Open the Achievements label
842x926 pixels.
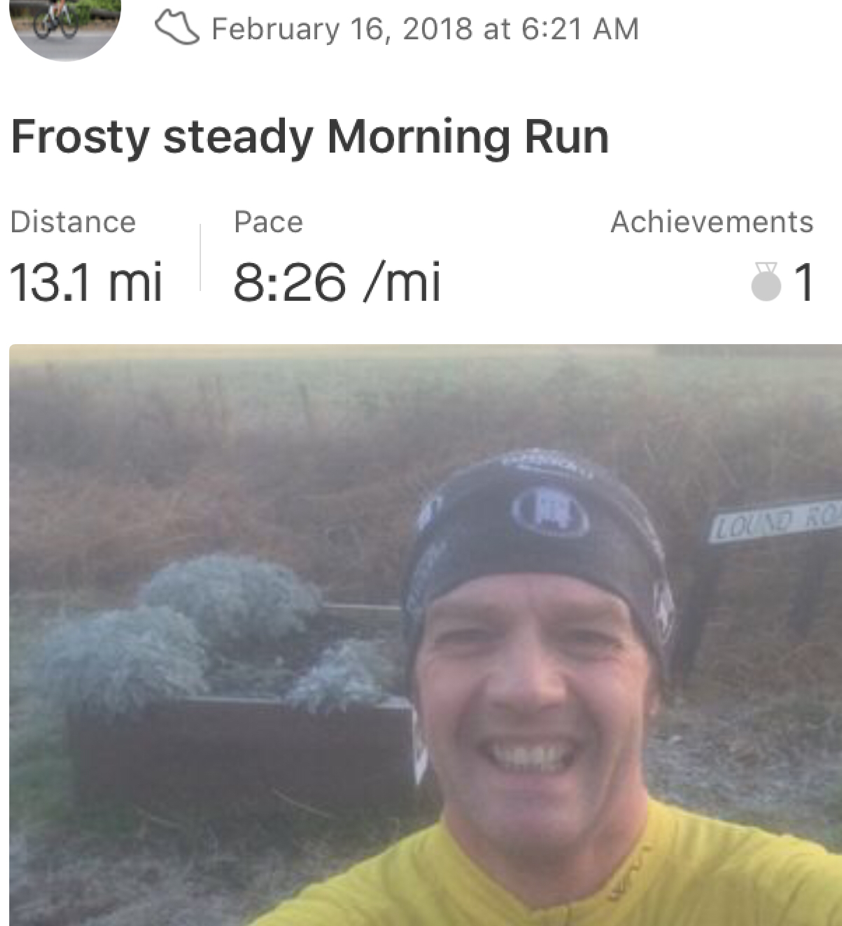(x=712, y=222)
